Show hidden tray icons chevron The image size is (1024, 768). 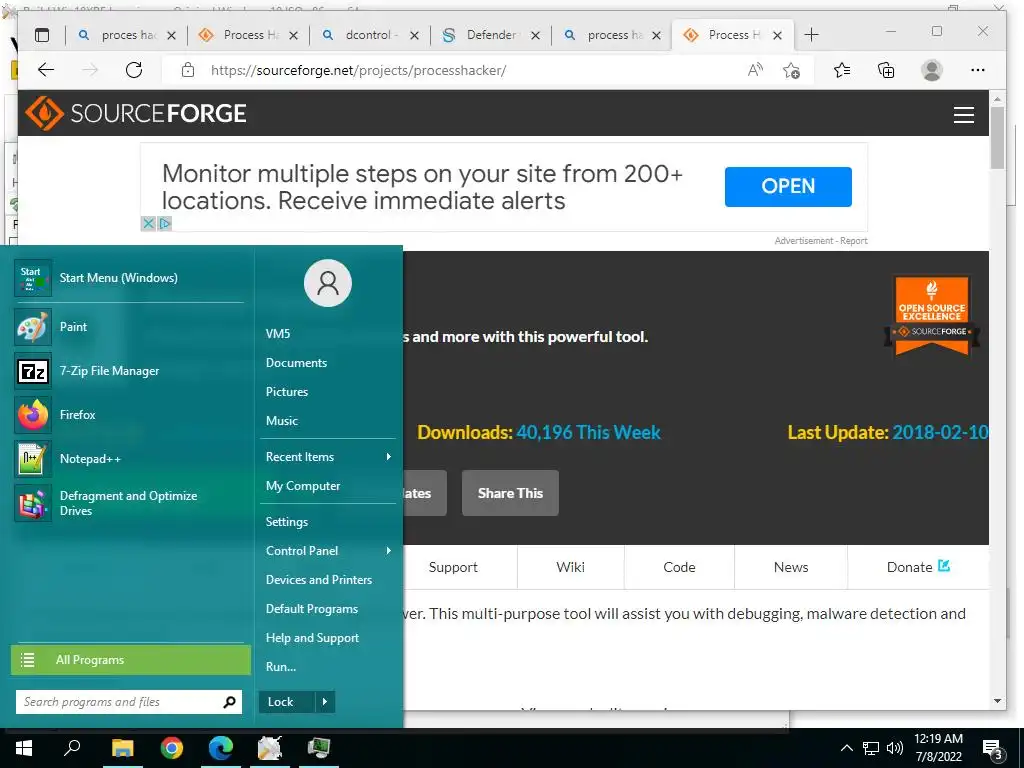coord(846,748)
